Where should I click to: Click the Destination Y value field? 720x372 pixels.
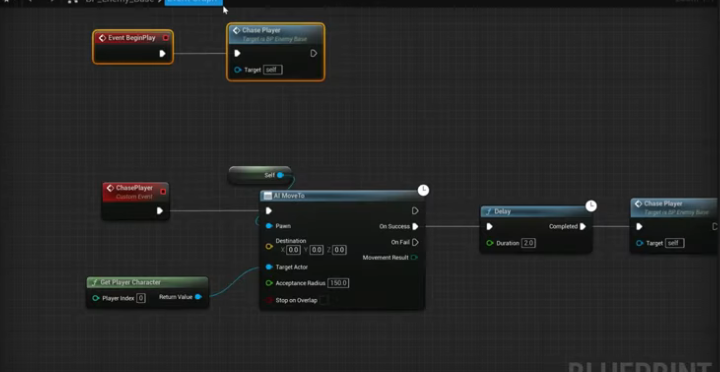tap(316, 250)
